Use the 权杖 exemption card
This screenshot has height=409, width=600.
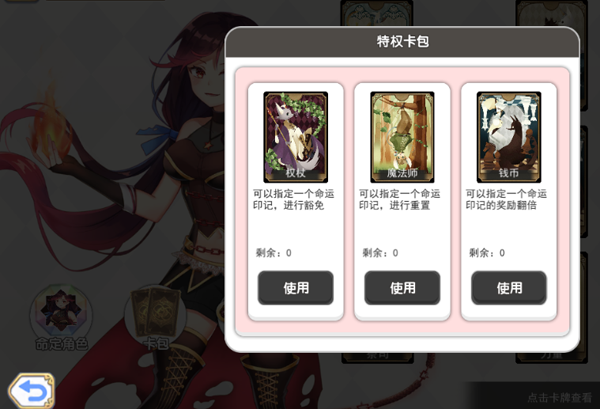coord(295,288)
